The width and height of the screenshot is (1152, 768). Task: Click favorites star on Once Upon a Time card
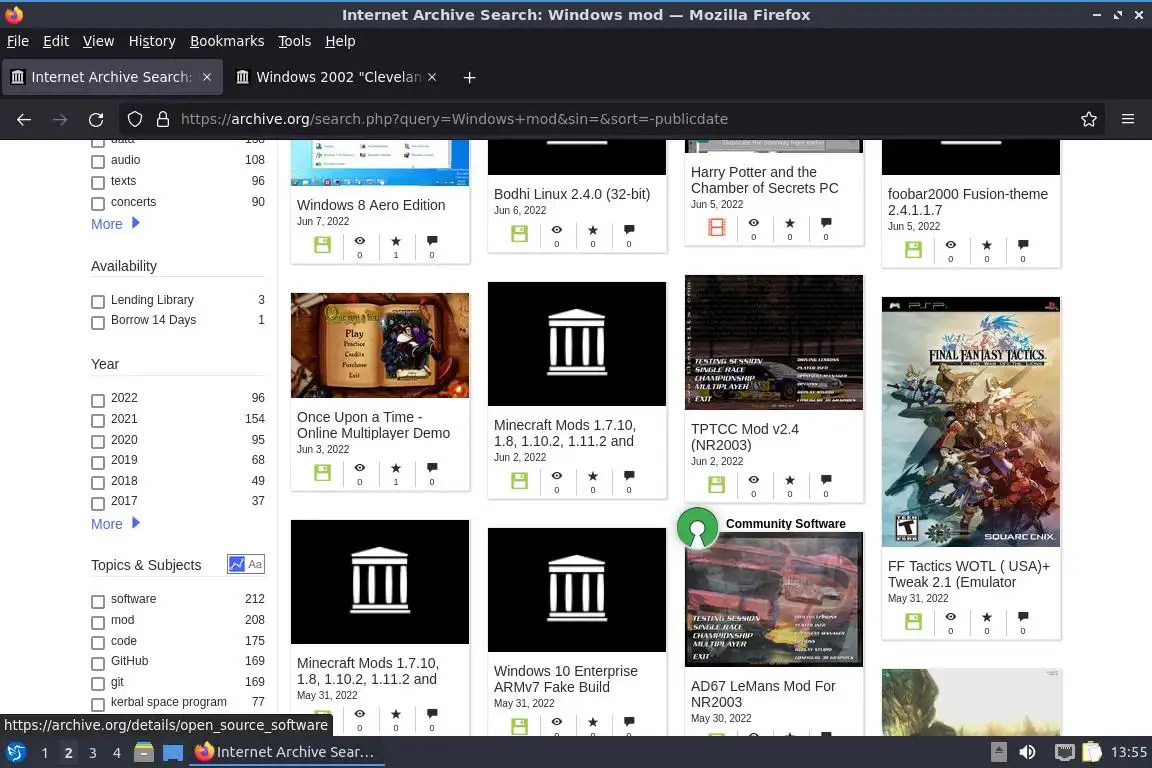[x=395, y=468]
